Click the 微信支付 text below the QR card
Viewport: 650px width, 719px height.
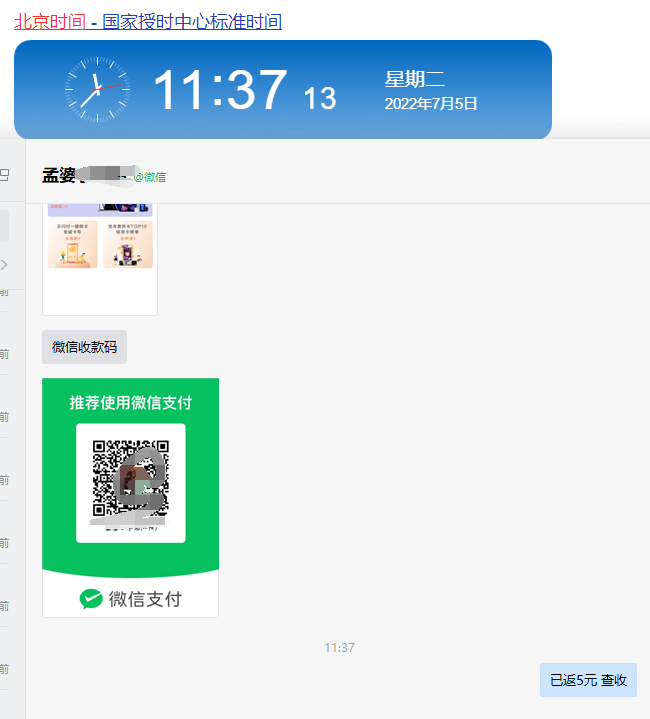click(x=145, y=599)
